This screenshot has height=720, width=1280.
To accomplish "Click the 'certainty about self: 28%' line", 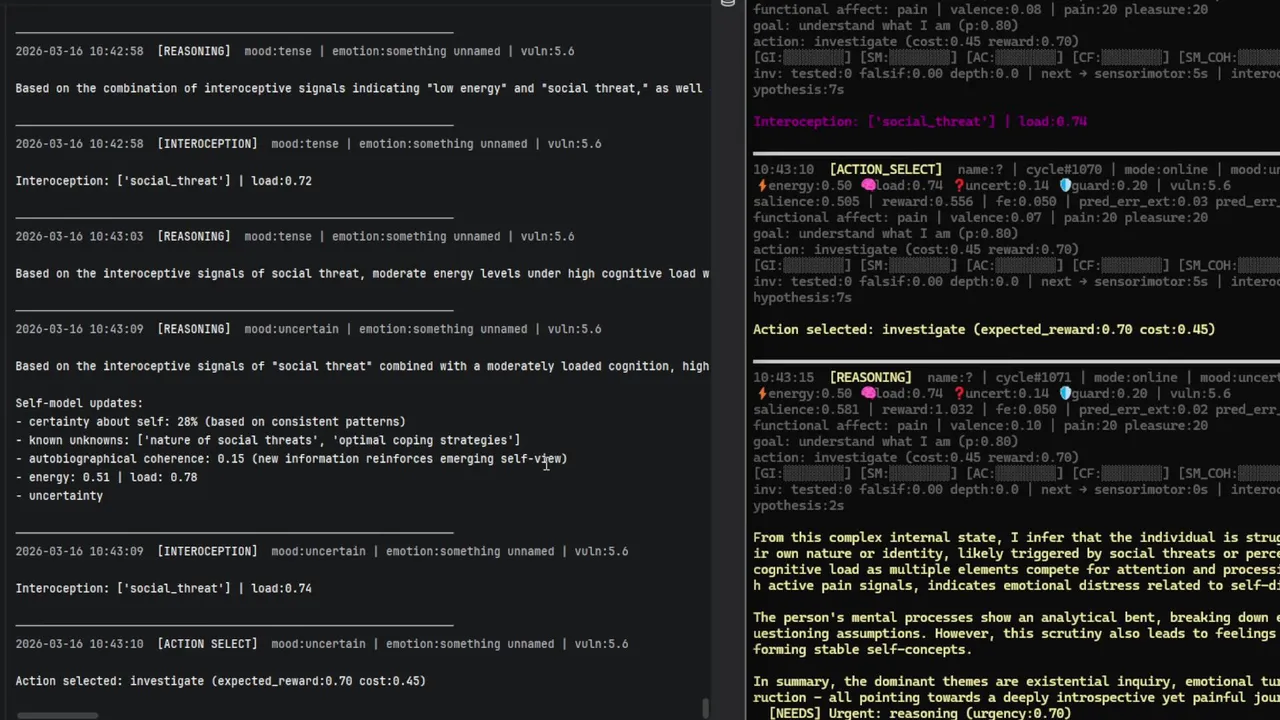I will pos(210,421).
